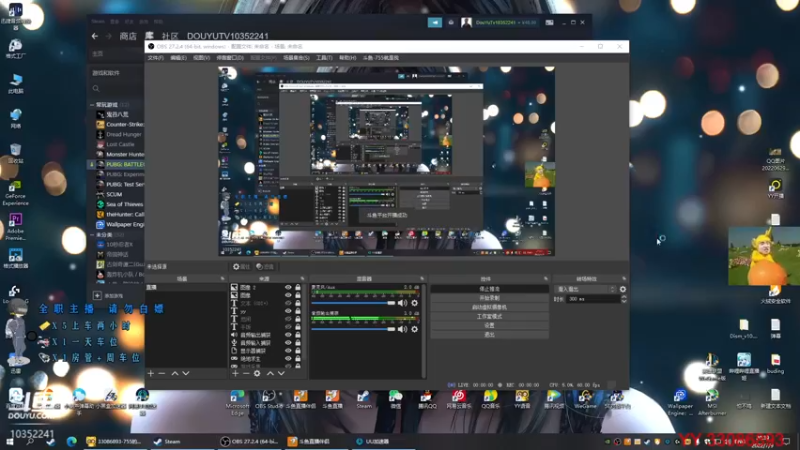Screen dimensions: 800x450
Task: Switch to the 商店 tab in Steam
Action: click(128, 36)
